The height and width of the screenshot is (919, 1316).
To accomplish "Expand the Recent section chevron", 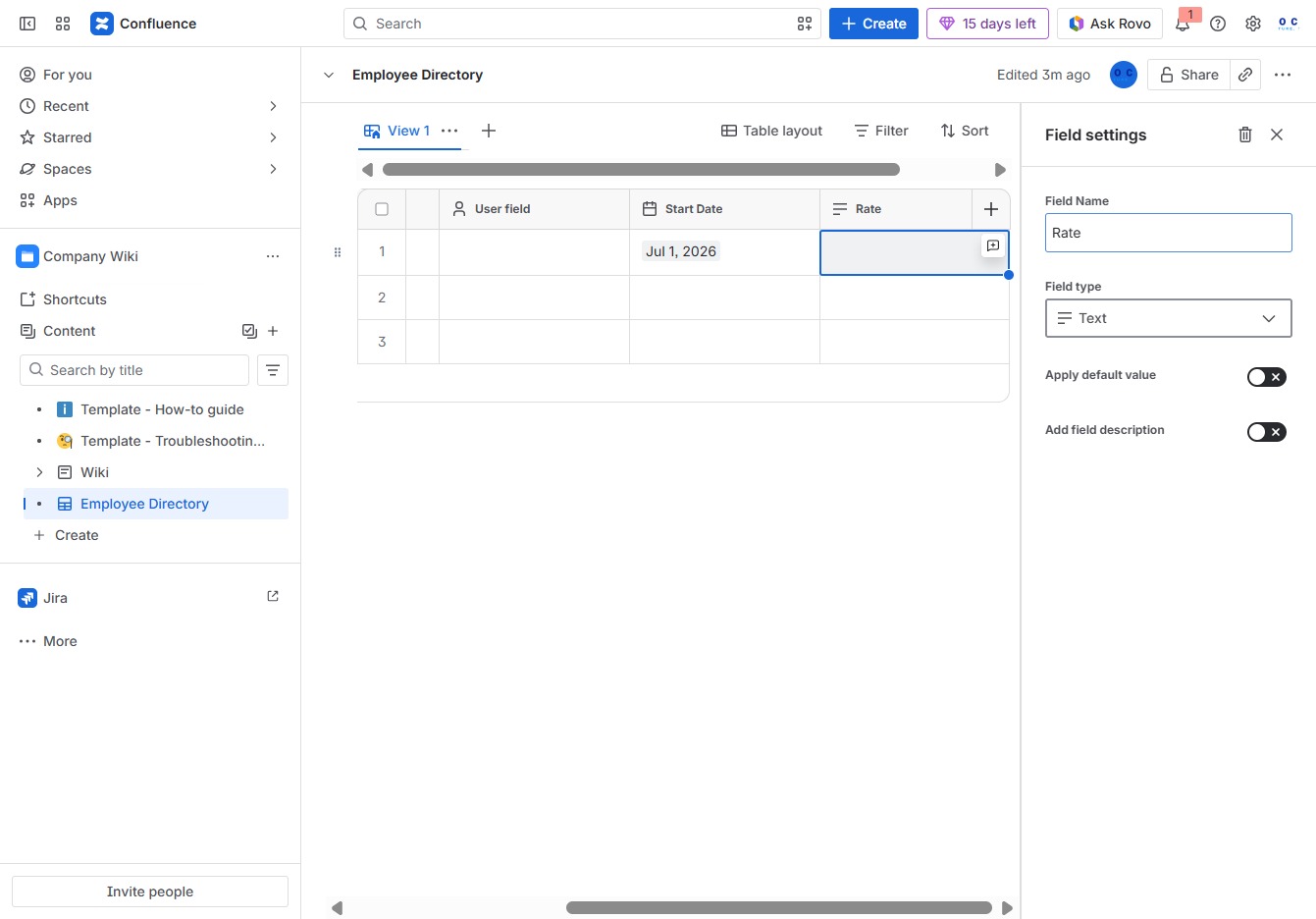I will tap(273, 106).
